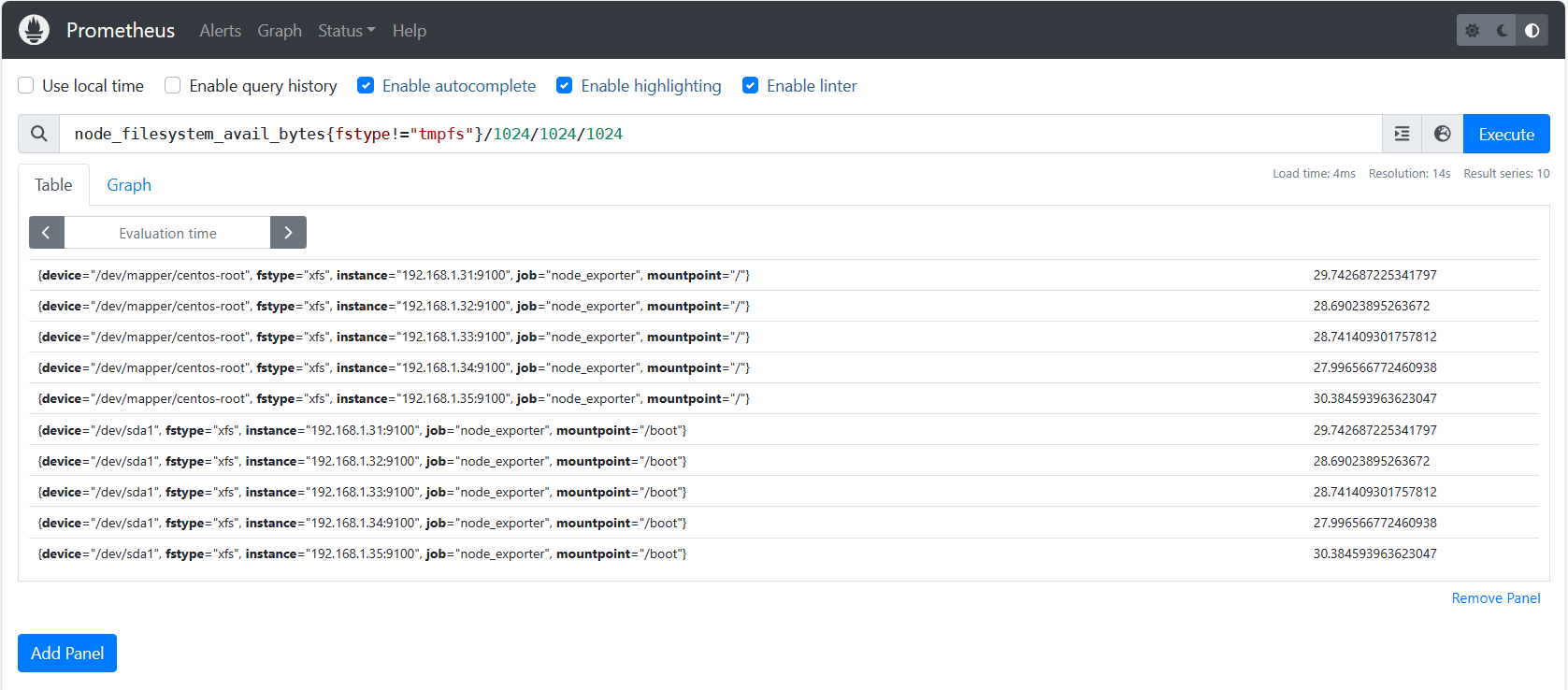Select /dev/sda1 series for instance 192.168.1.35:9100

click(x=363, y=553)
